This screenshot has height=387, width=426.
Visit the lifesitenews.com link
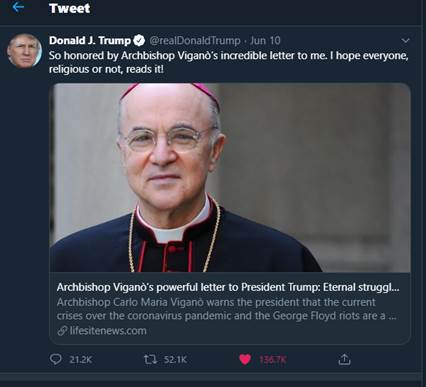(x=108, y=331)
